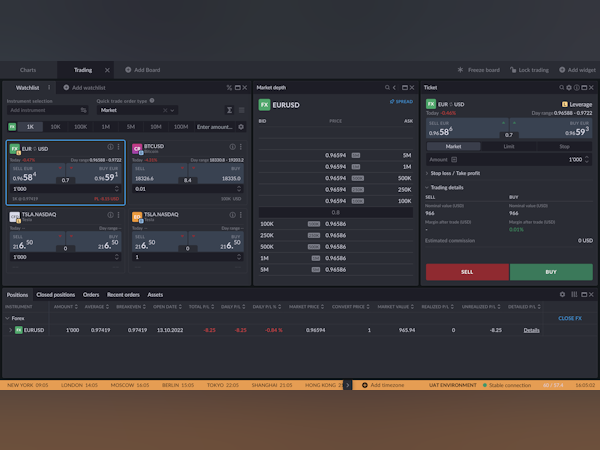Image resolution: width=600 pixels, height=450 pixels.
Task: Collapse Trading details section
Action: pos(444,188)
